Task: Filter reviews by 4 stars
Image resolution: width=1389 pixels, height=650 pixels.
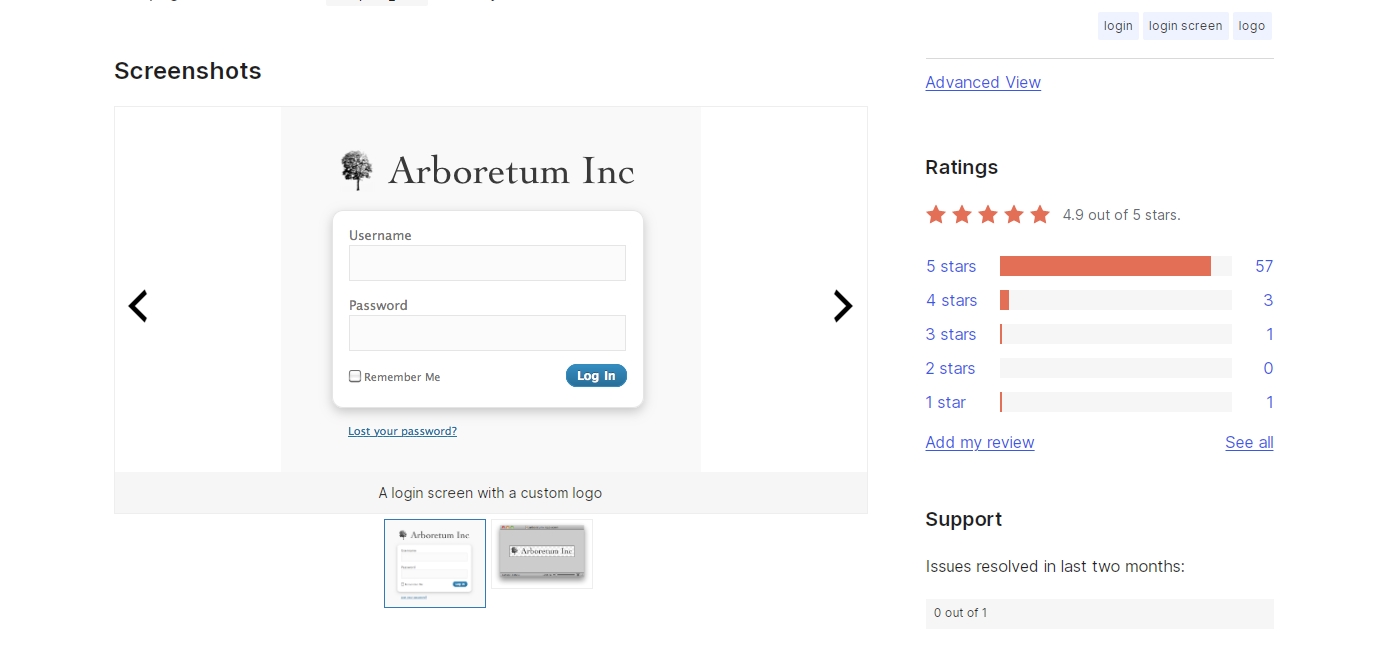Action: tap(952, 300)
